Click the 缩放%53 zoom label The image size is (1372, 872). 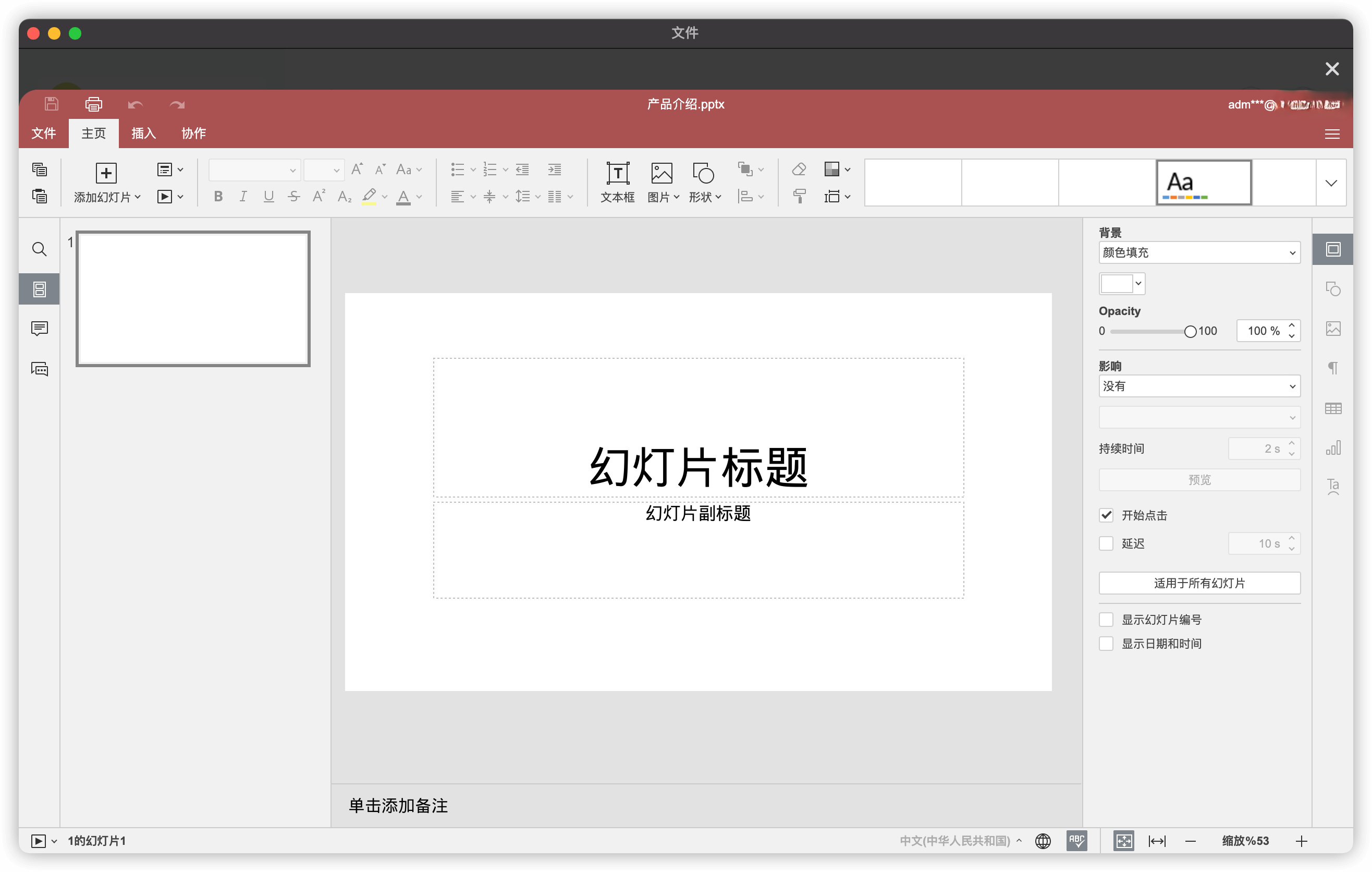coord(1245,841)
